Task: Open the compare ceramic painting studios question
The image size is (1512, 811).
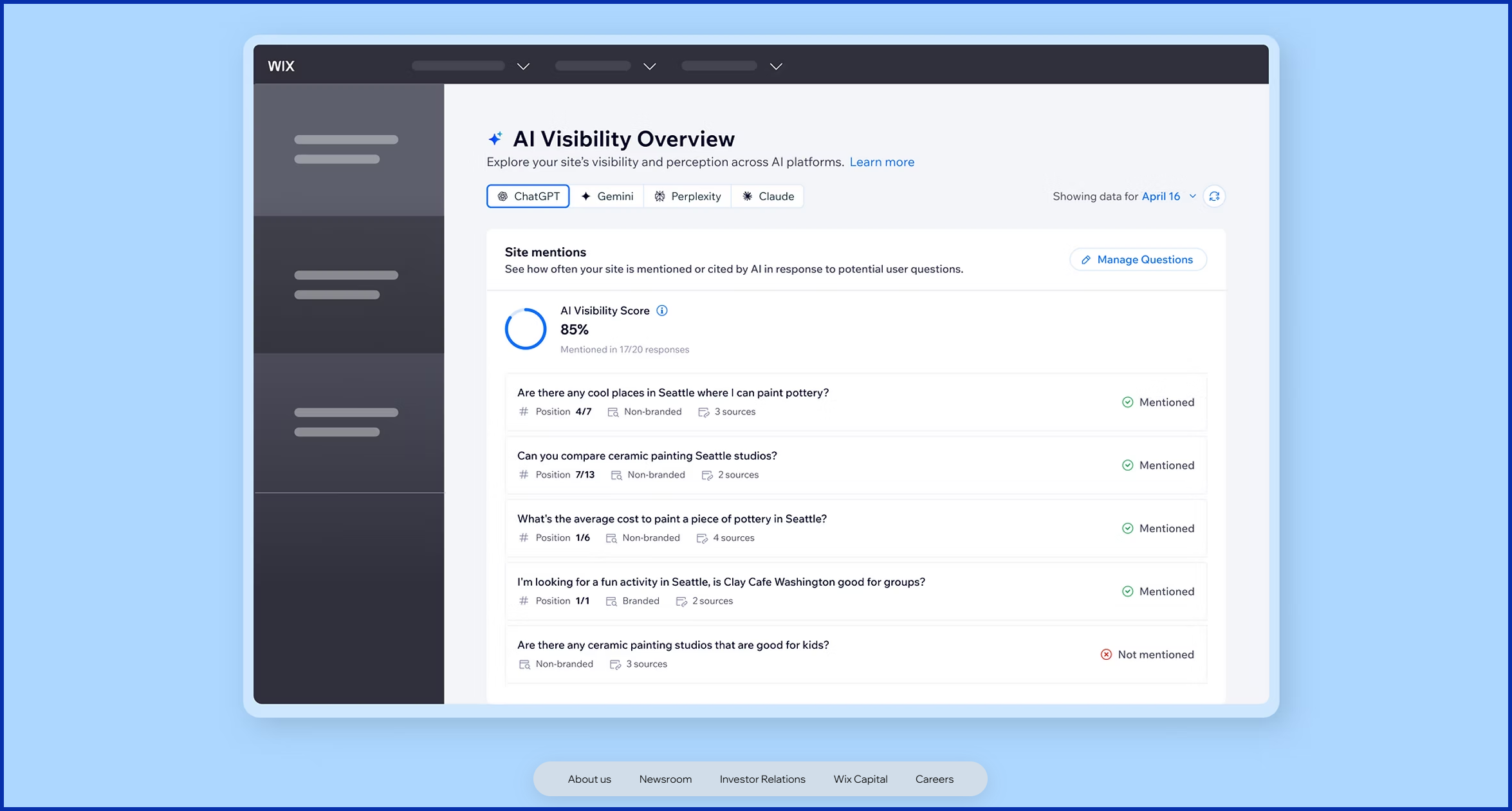Action: (x=856, y=465)
